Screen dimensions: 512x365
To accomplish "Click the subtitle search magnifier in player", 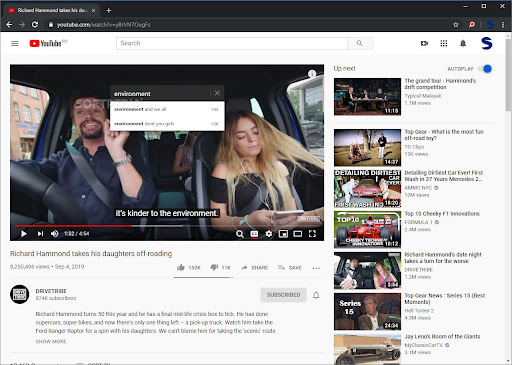I will pos(240,234).
